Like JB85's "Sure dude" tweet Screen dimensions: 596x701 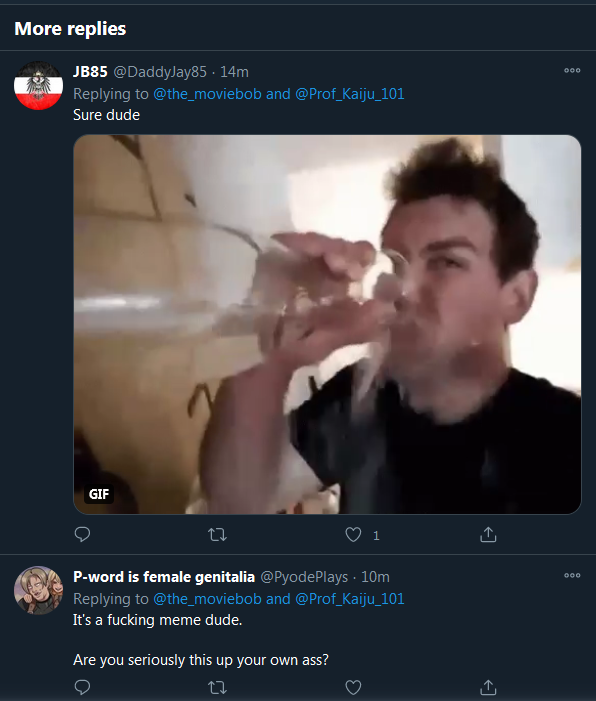coord(353,534)
